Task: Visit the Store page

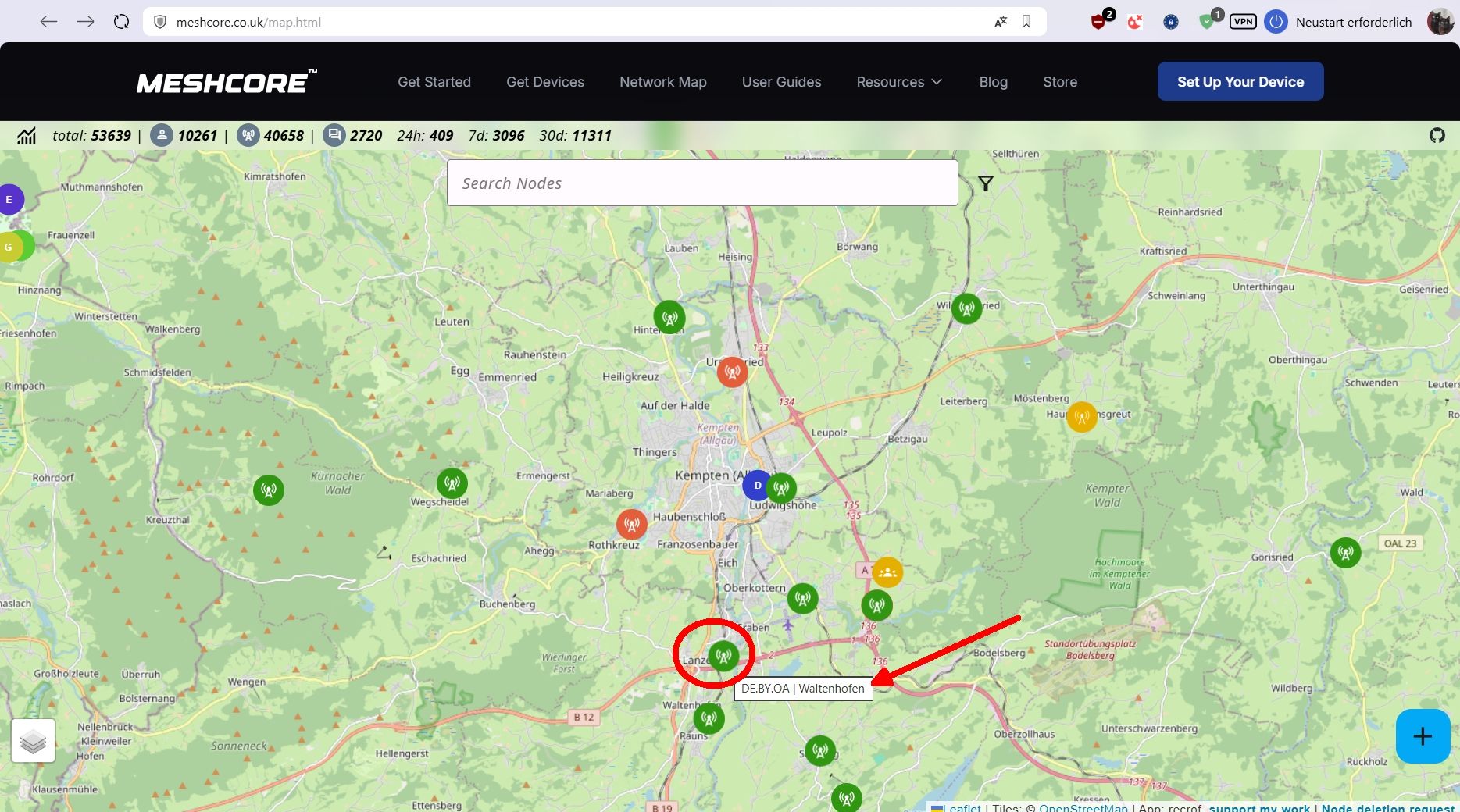Action: click(x=1060, y=82)
